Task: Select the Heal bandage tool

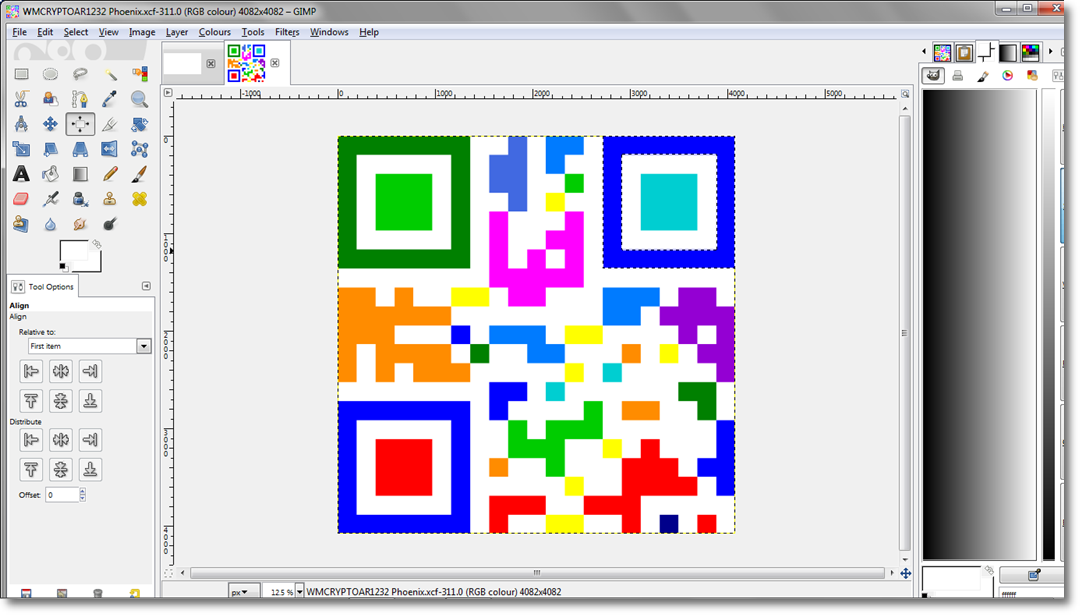Action: click(x=139, y=199)
